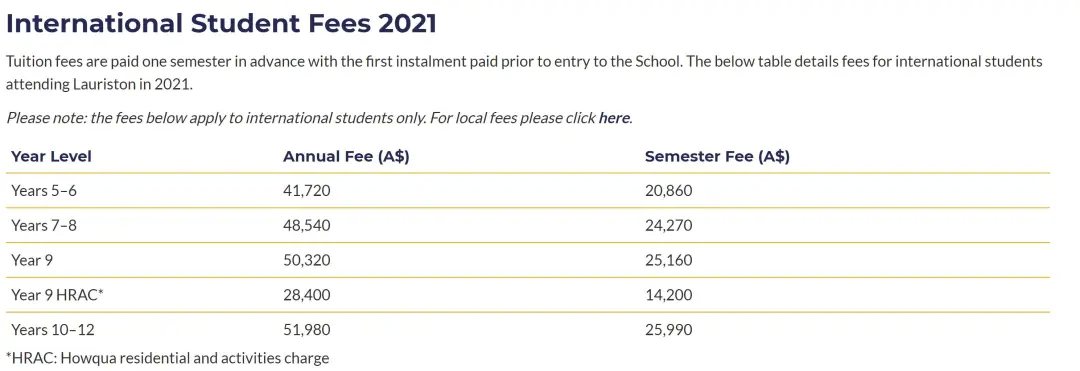Click the 41,720 annual fee value
Screen dimensions: 1080x371
(x=307, y=191)
